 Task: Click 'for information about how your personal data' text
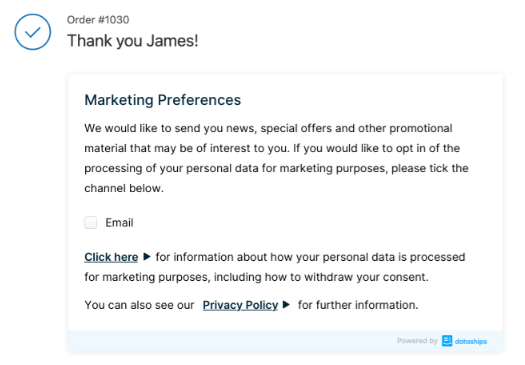276,257
